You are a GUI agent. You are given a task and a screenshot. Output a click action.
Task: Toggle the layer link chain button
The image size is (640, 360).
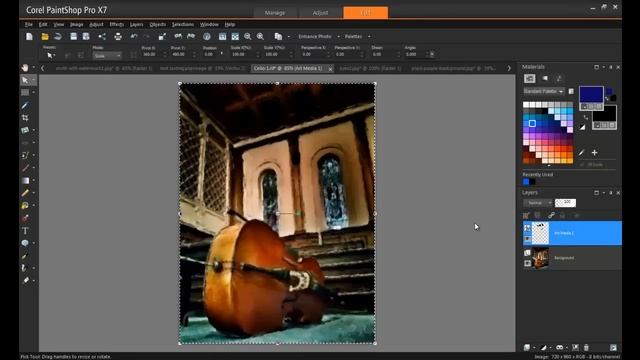(x=551, y=216)
